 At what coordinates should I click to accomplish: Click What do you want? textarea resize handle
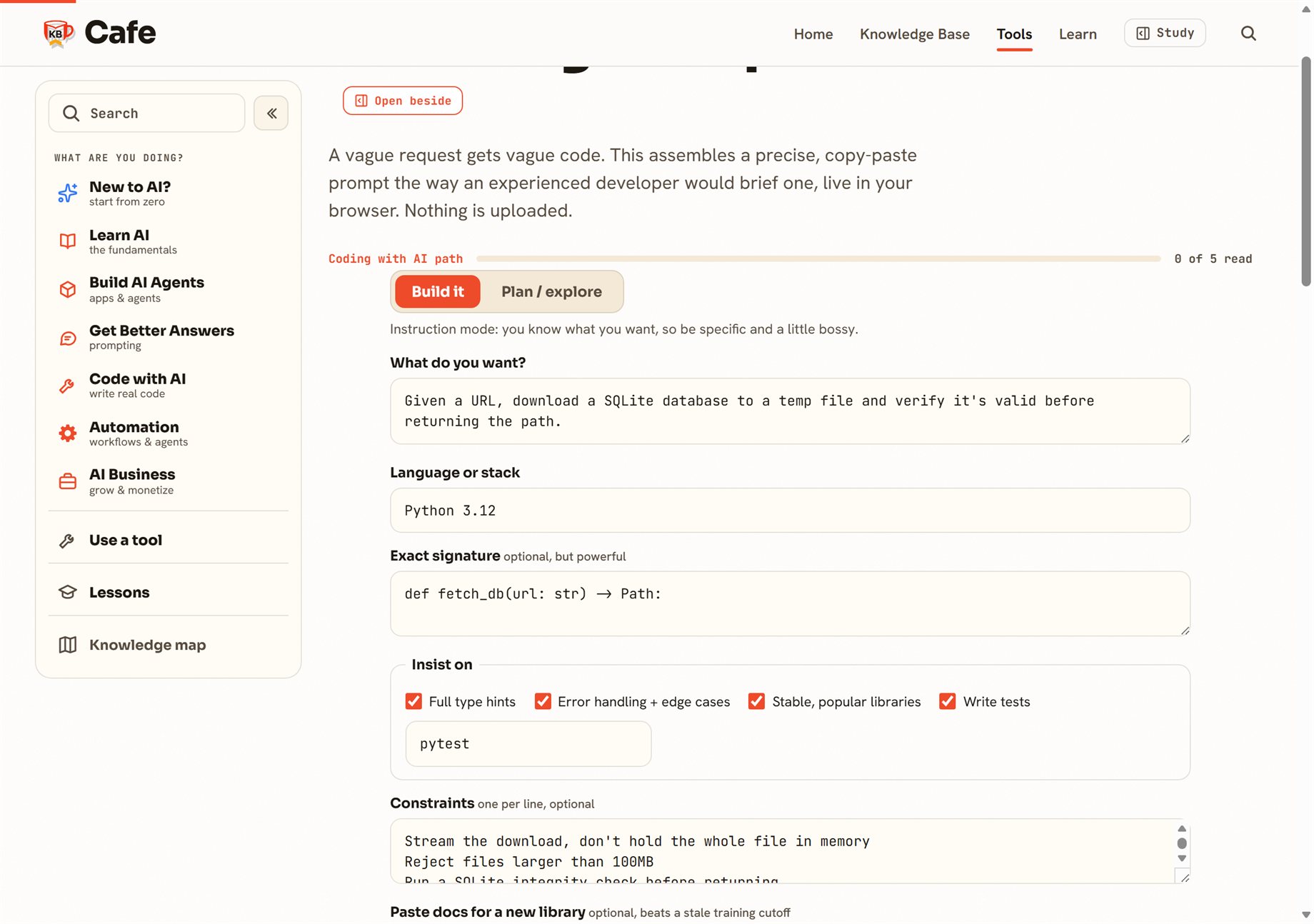[1185, 438]
